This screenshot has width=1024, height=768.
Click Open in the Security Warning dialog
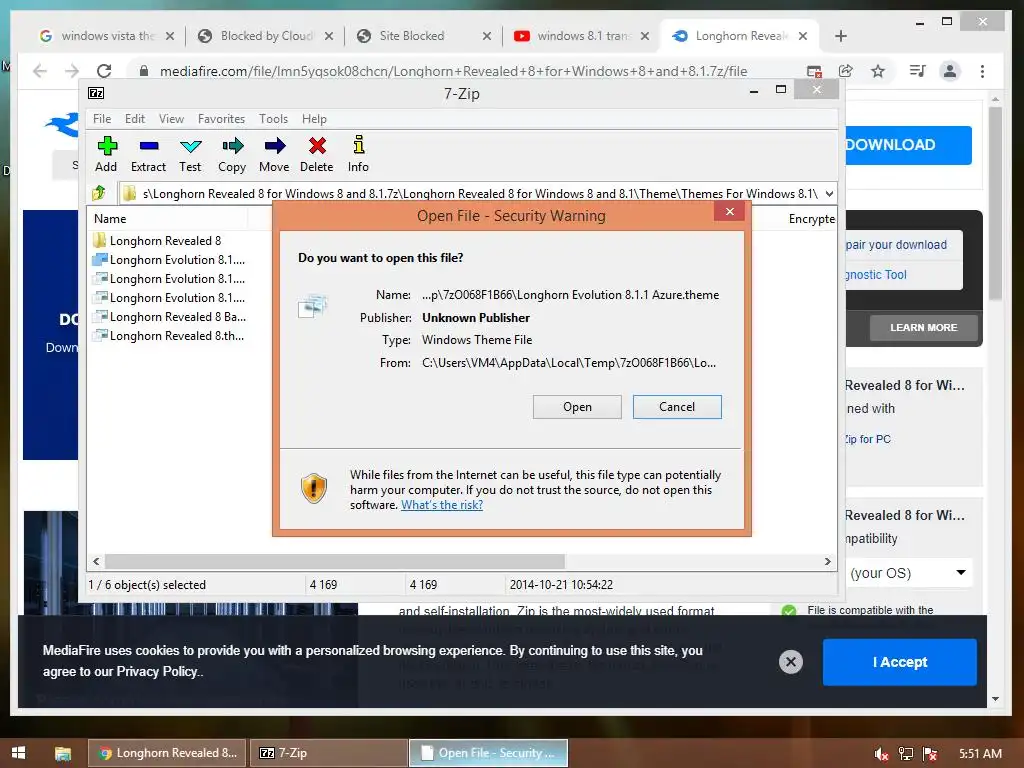[577, 407]
